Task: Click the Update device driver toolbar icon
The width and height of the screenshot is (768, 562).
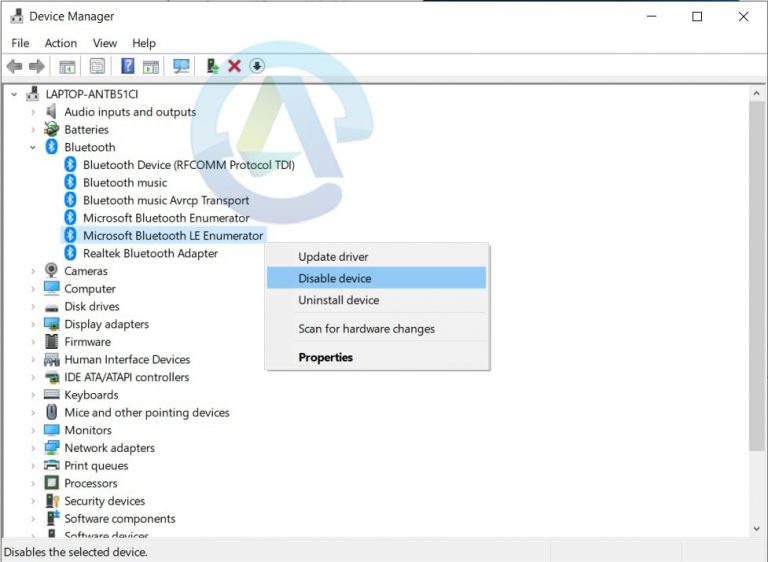Action: click(213, 66)
